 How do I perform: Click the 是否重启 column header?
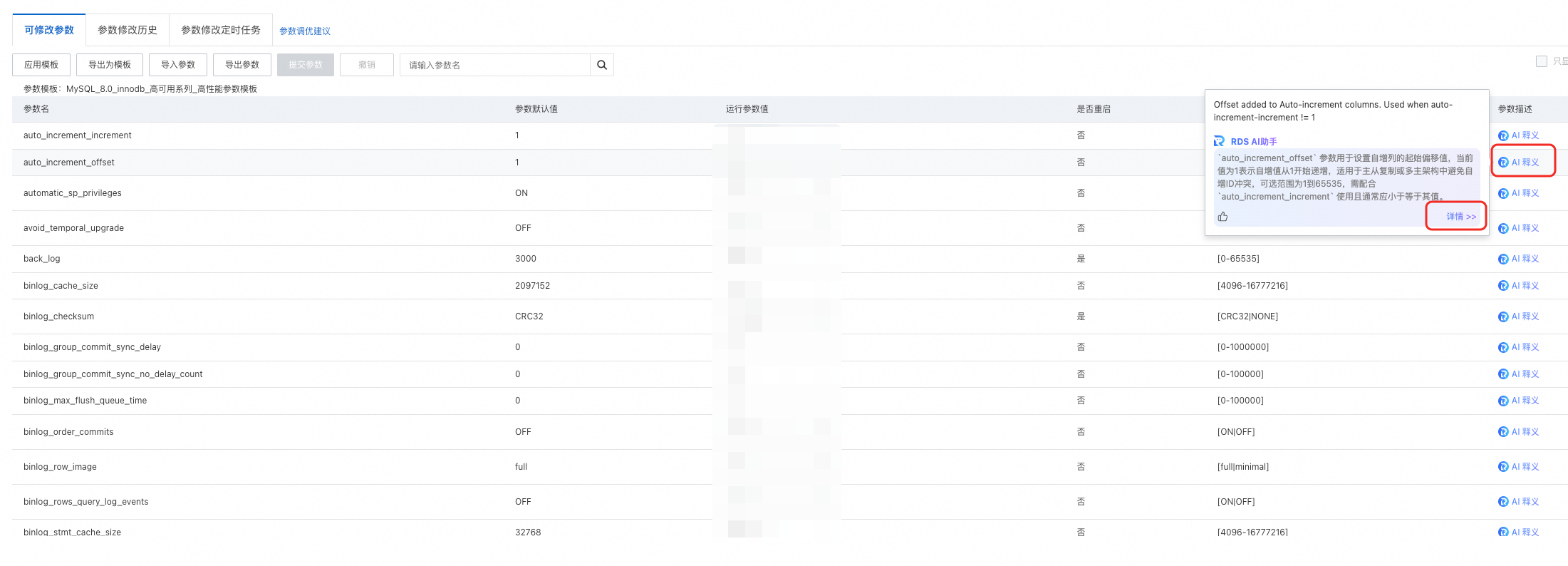1094,109
